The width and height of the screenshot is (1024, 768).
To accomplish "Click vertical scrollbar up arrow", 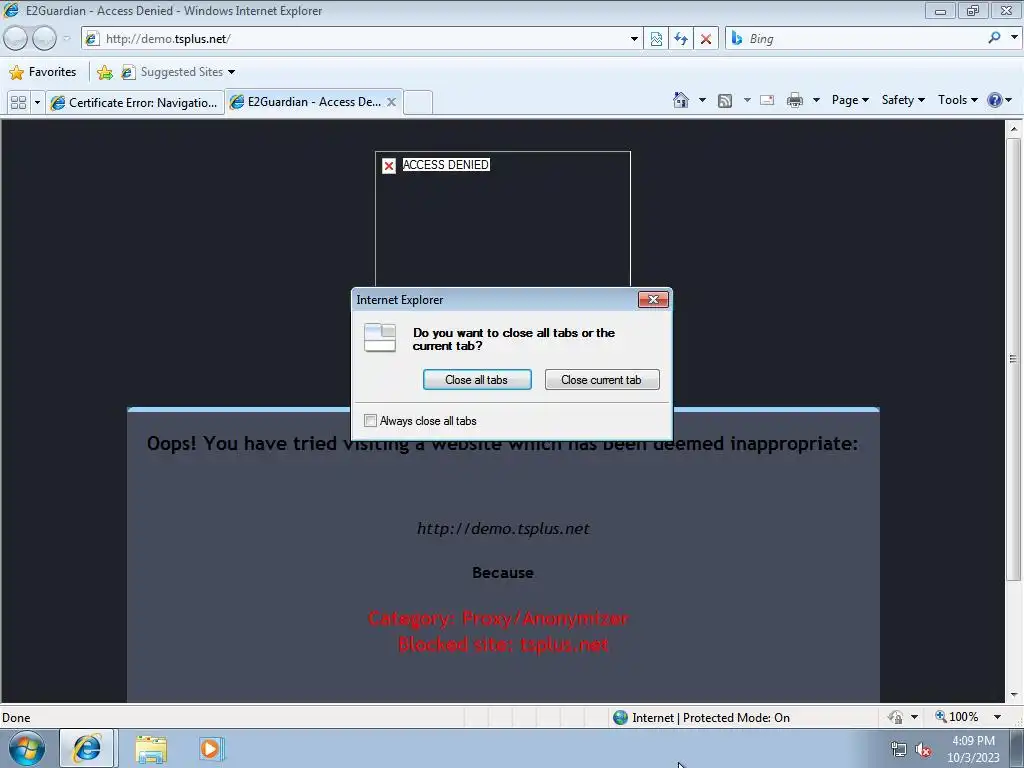I will point(1014,129).
